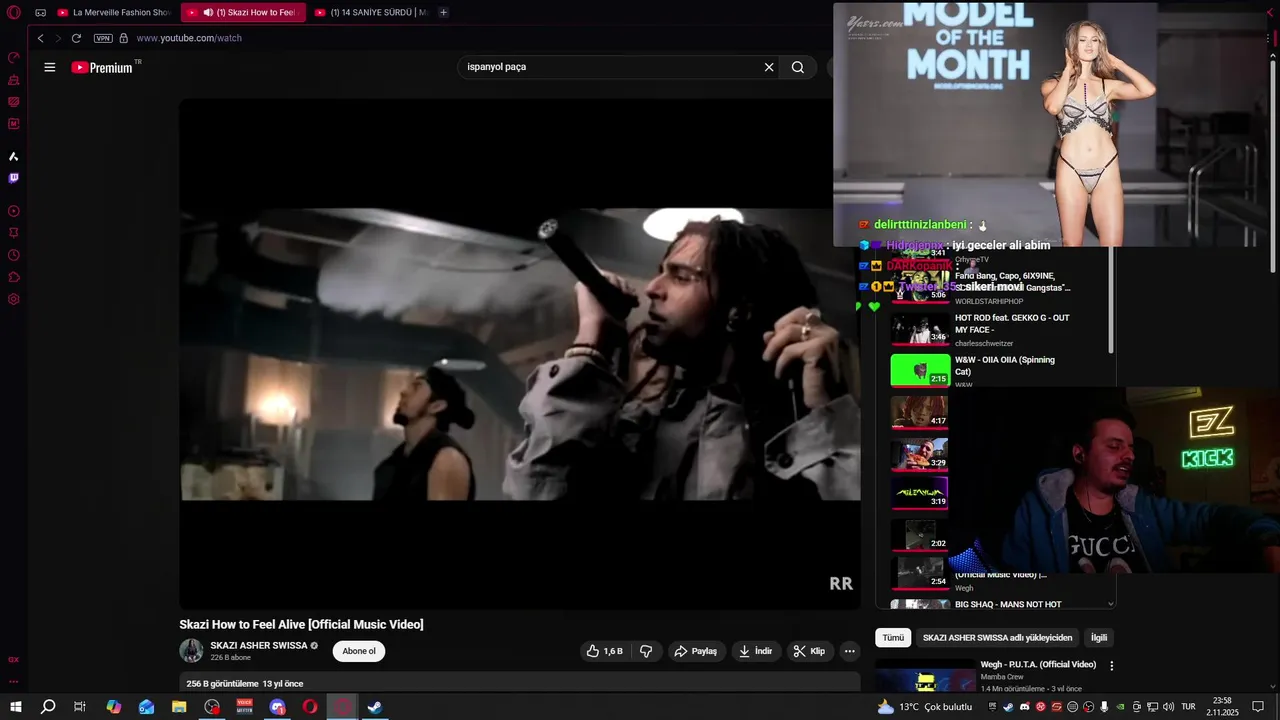
Task: Switch to La Merveille Fashion Show tab
Action: (x=114, y=12)
